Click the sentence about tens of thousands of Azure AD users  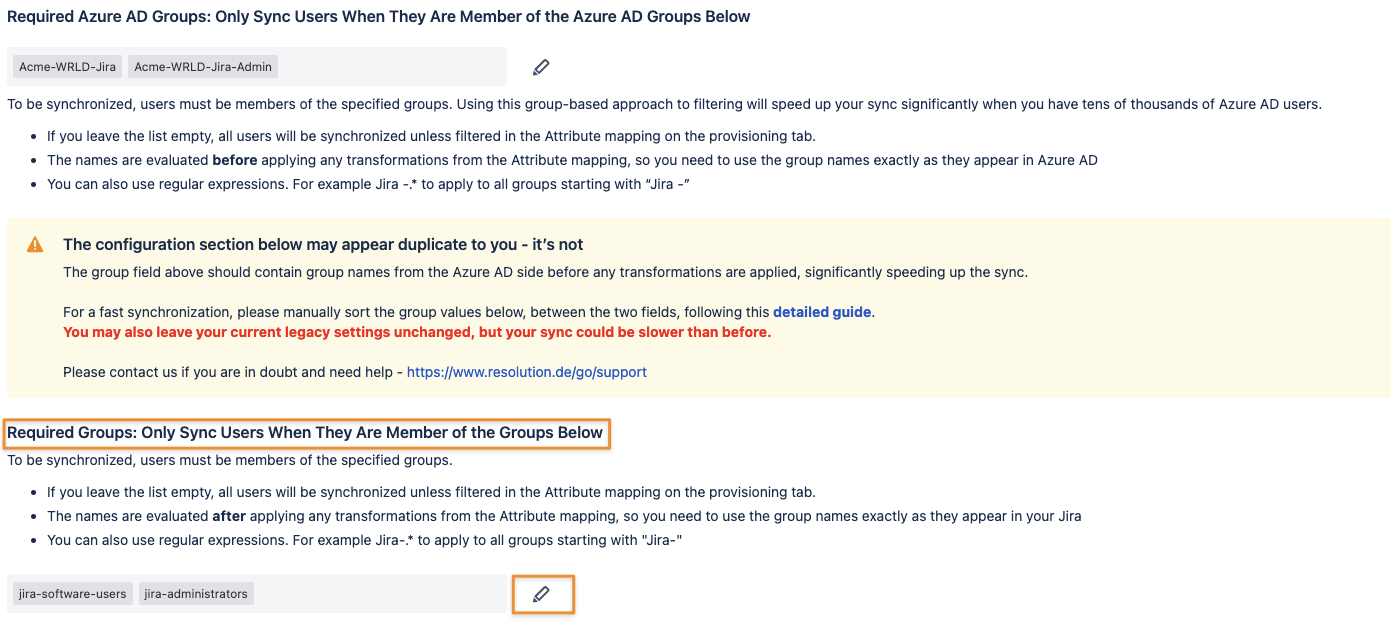click(664, 104)
